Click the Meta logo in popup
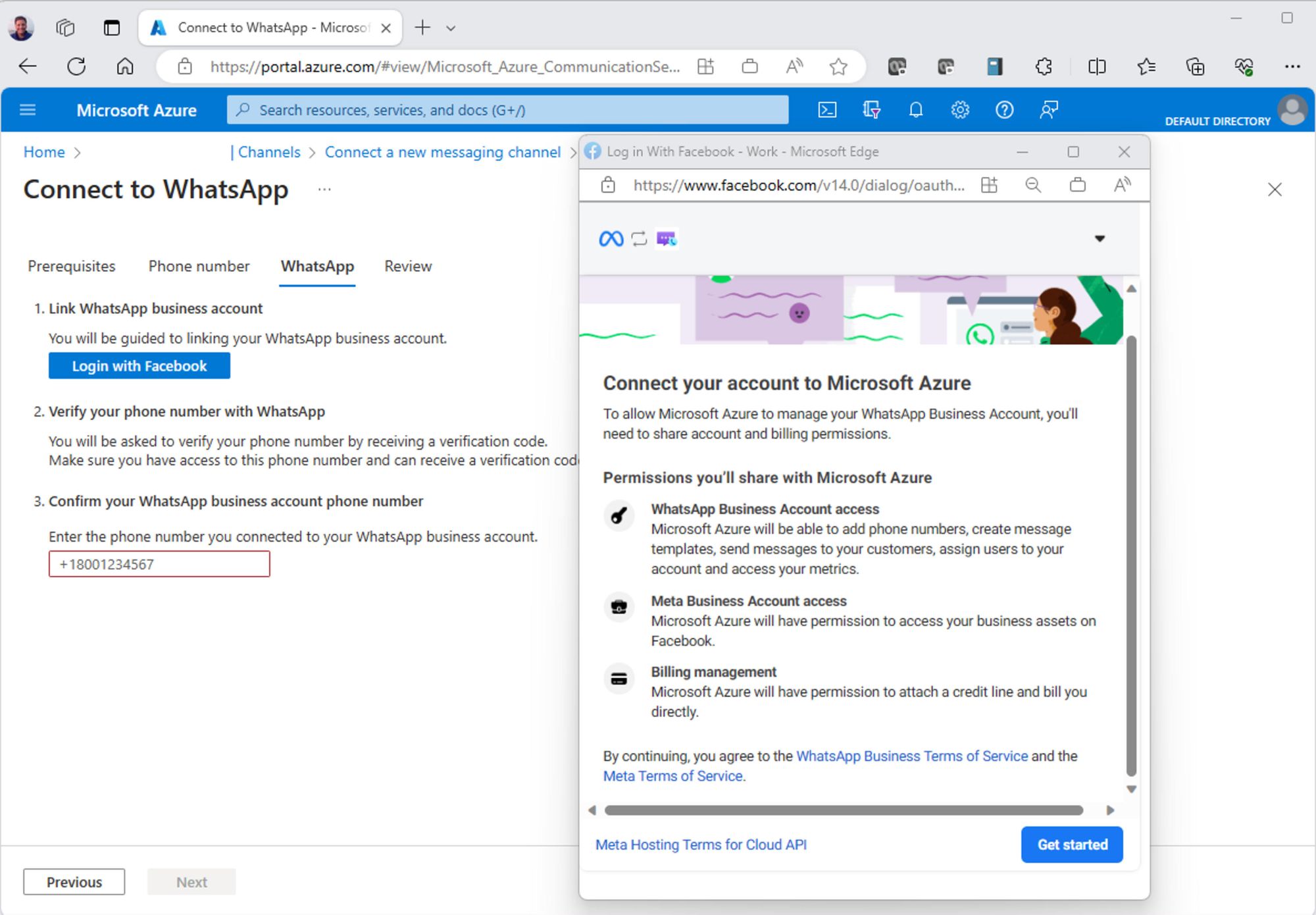The height and width of the screenshot is (915, 1316). pyautogui.click(x=611, y=238)
